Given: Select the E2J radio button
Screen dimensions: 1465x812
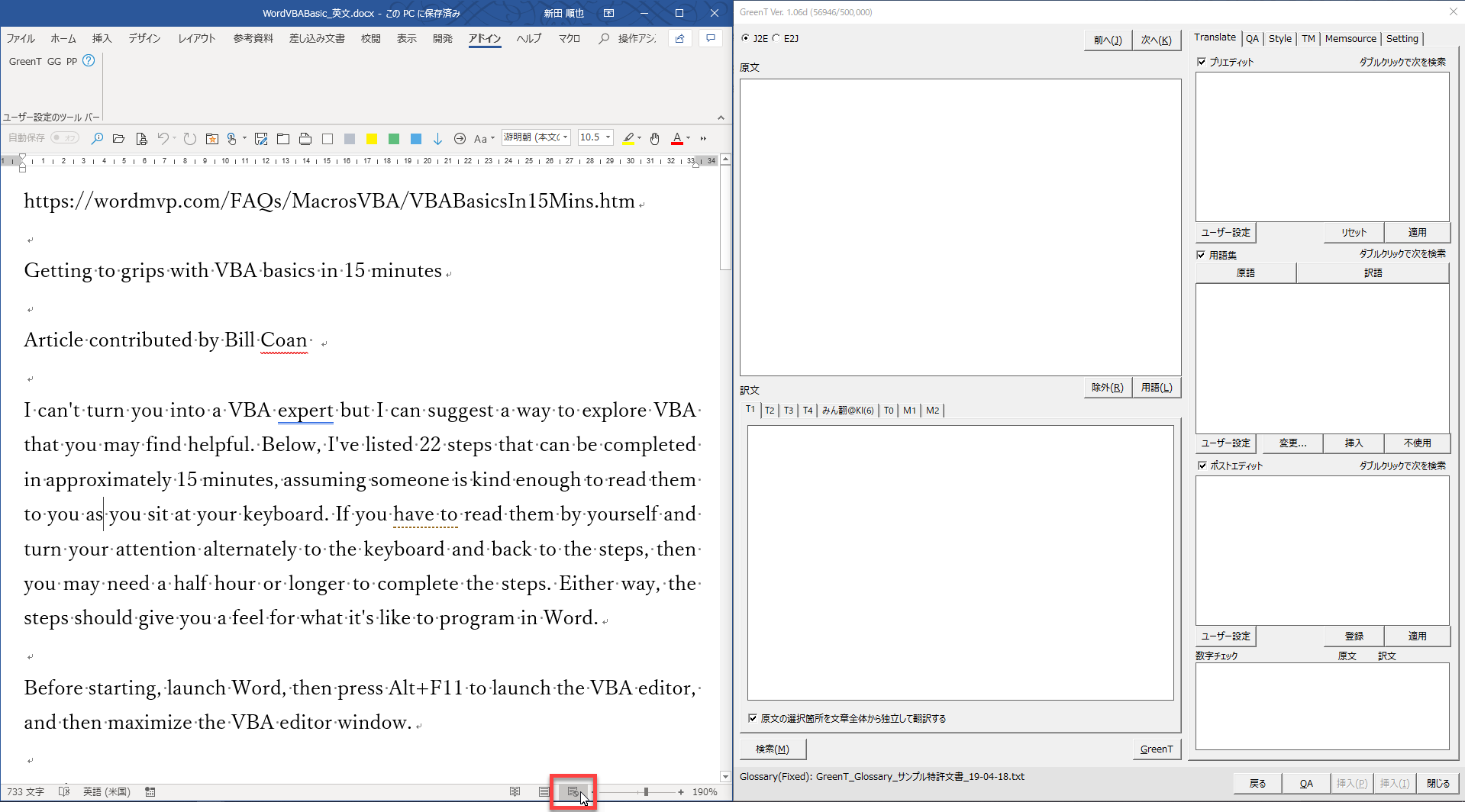Looking at the screenshot, I should pos(776,38).
